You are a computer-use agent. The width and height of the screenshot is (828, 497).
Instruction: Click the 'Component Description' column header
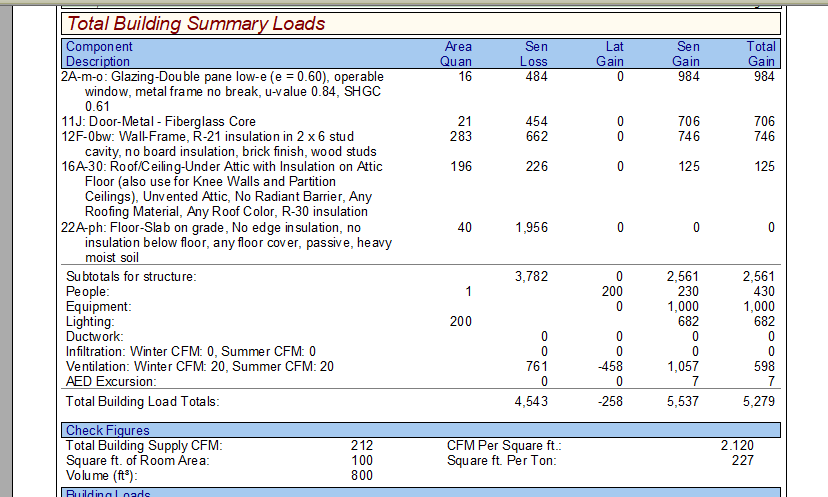pyautogui.click(x=99, y=54)
